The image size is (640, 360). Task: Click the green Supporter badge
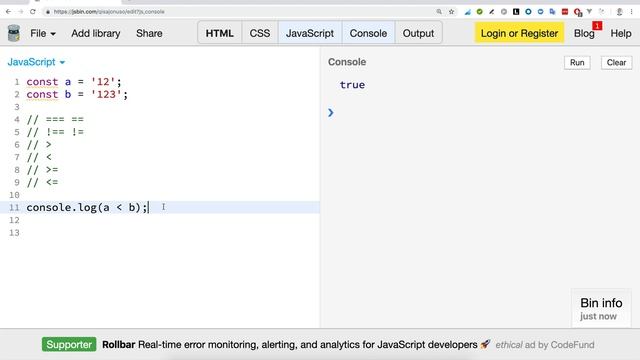pos(69,344)
